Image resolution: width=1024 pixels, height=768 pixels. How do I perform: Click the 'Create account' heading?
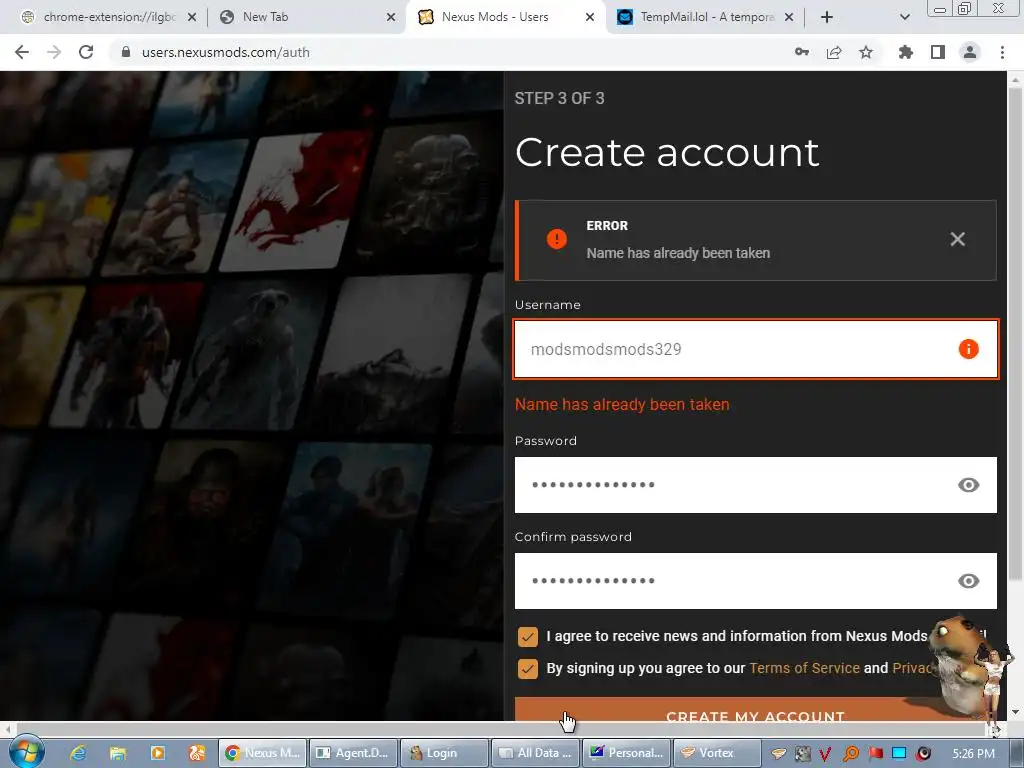[667, 153]
